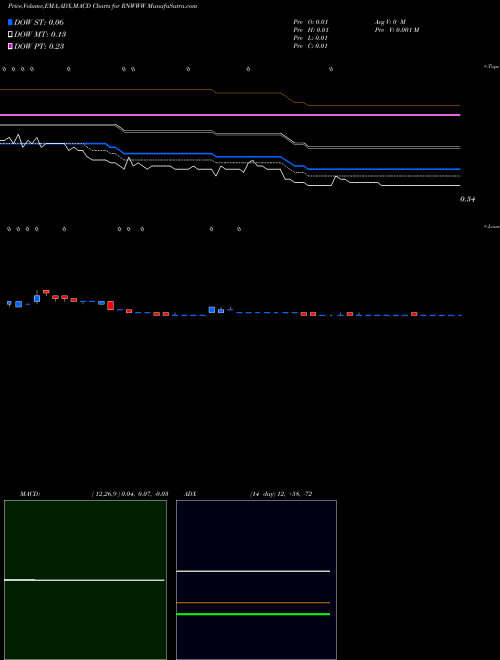
Task: Click the magenta horizontal line in price chart
Action: coord(230,114)
